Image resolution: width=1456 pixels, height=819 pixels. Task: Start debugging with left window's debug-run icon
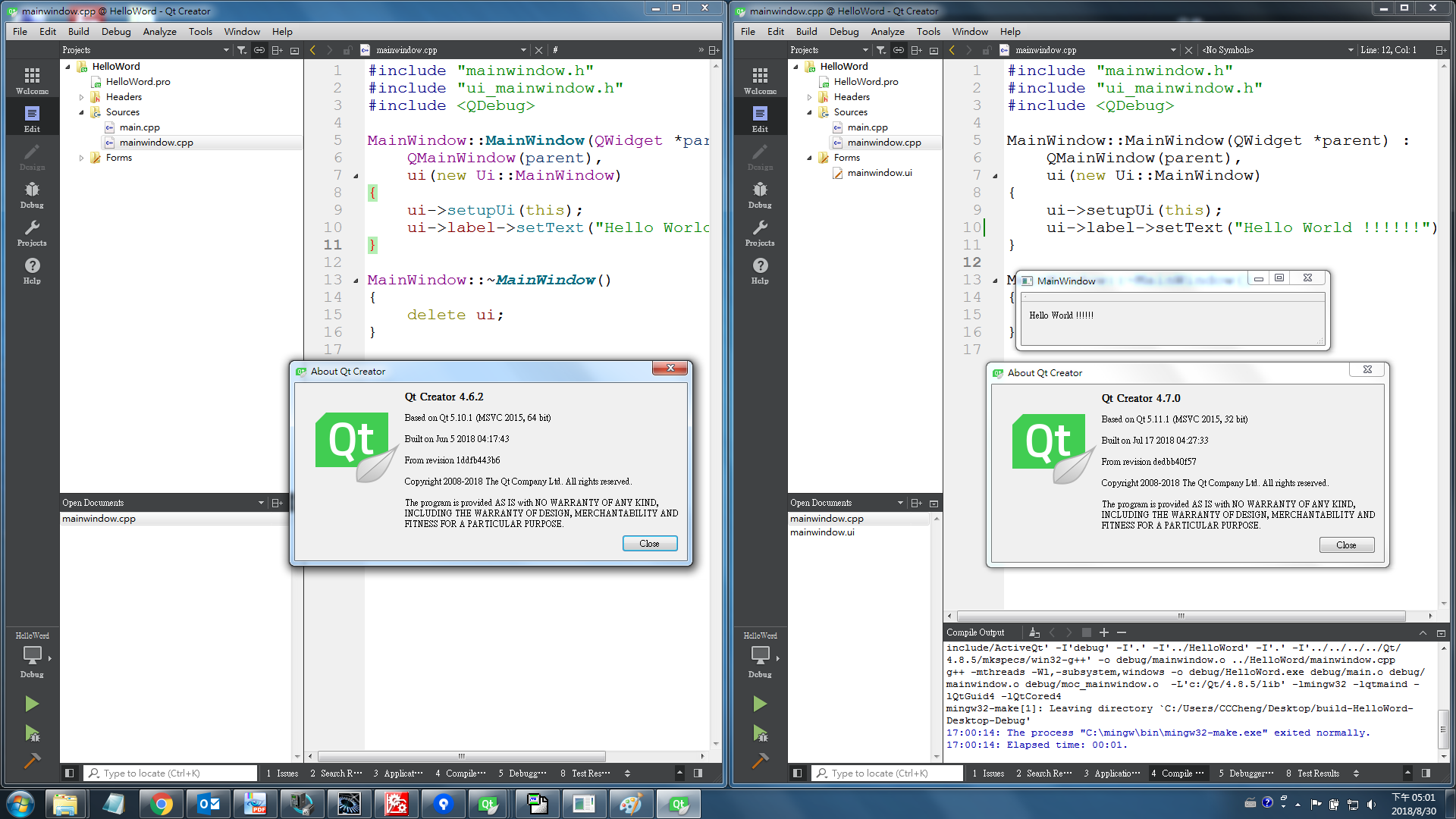32,733
